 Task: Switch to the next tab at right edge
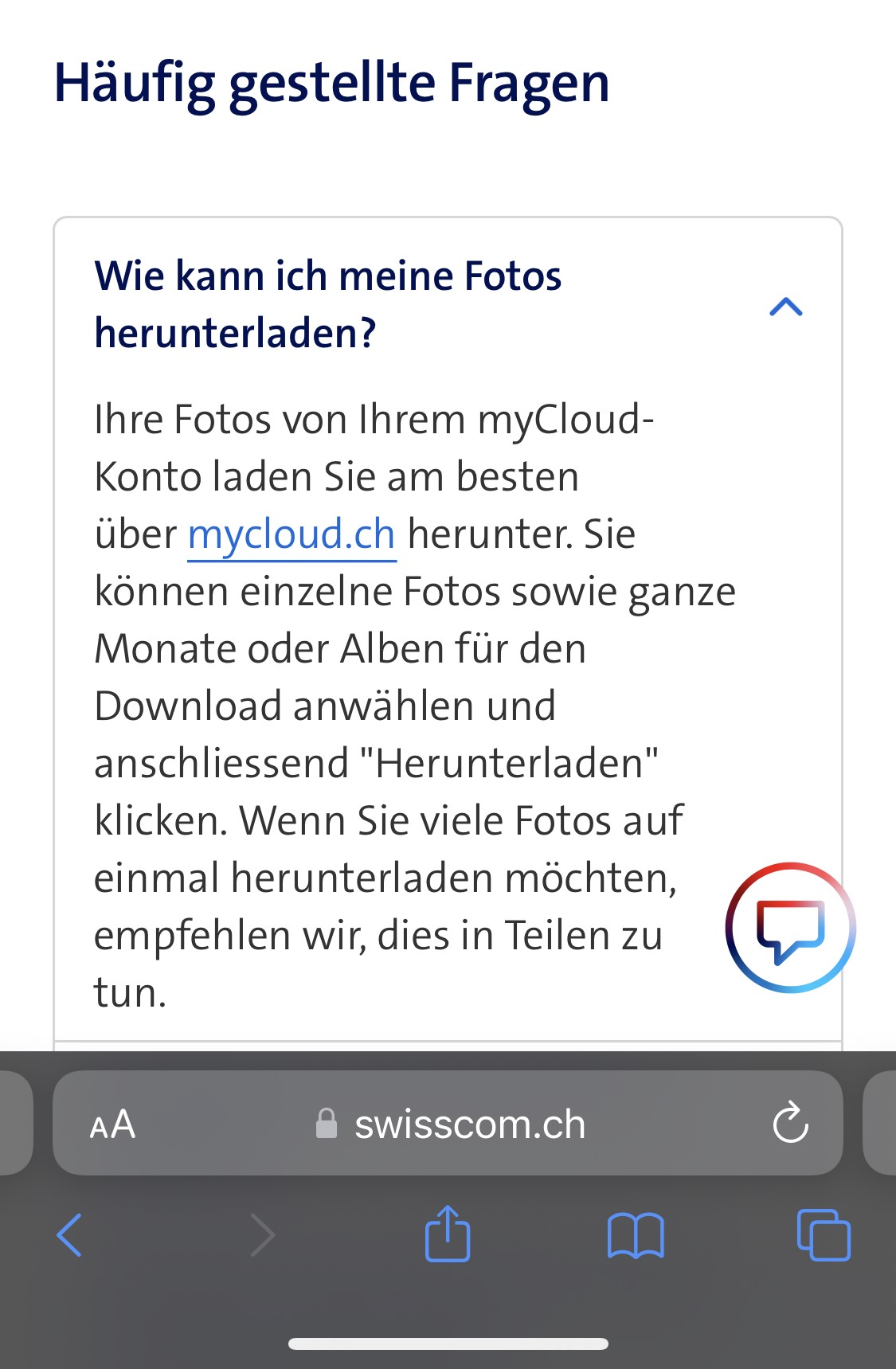tap(881, 1123)
